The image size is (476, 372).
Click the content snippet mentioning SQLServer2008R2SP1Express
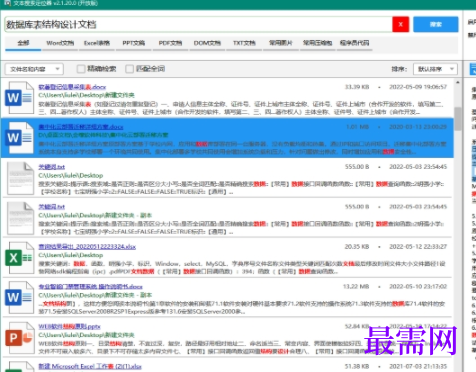click(x=242, y=308)
